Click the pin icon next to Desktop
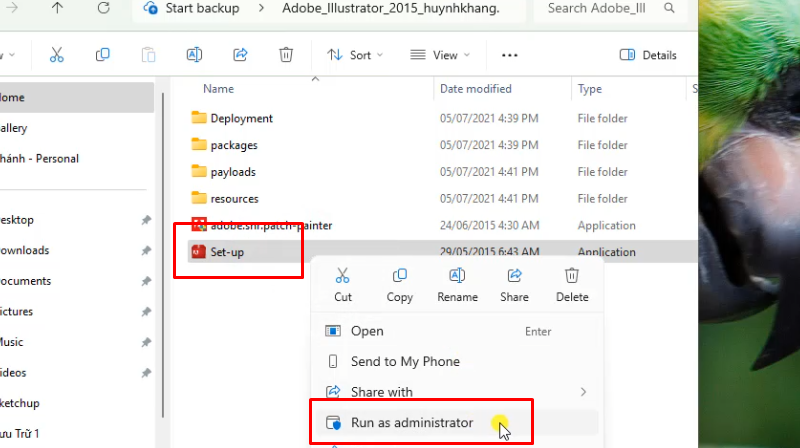The image size is (800, 448). (146, 220)
